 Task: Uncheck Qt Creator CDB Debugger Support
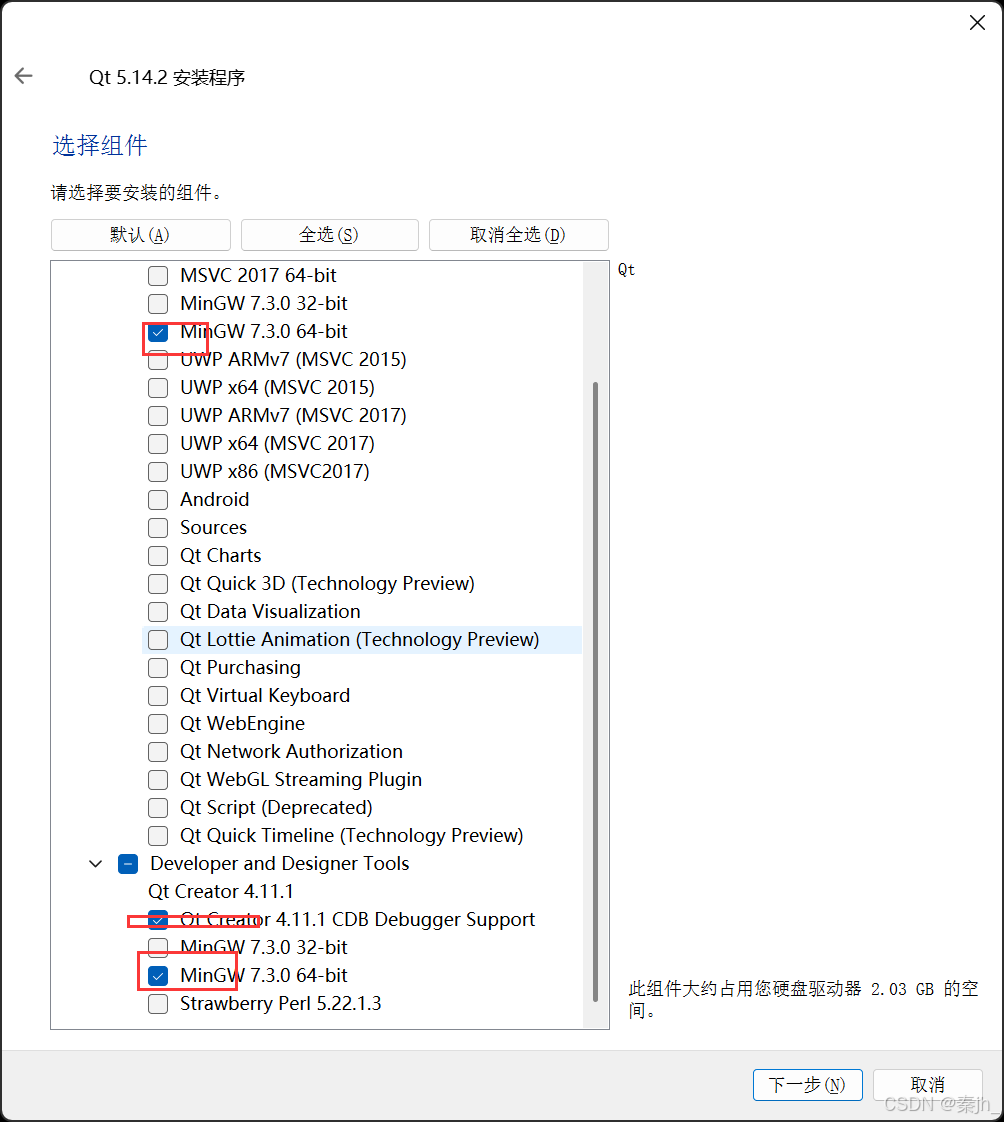(157, 919)
